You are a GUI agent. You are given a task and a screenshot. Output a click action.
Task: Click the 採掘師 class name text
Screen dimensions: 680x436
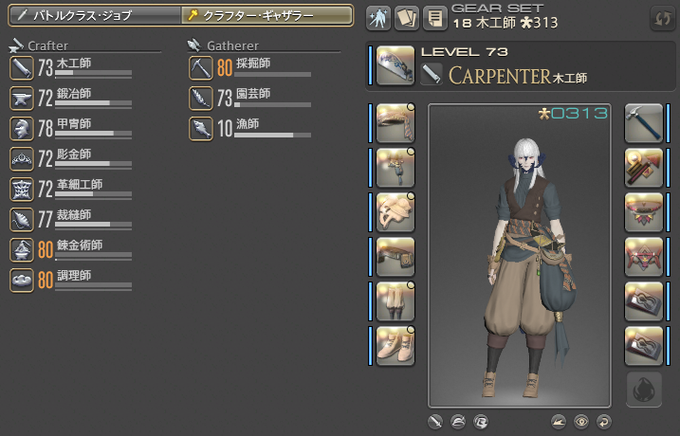click(x=253, y=63)
